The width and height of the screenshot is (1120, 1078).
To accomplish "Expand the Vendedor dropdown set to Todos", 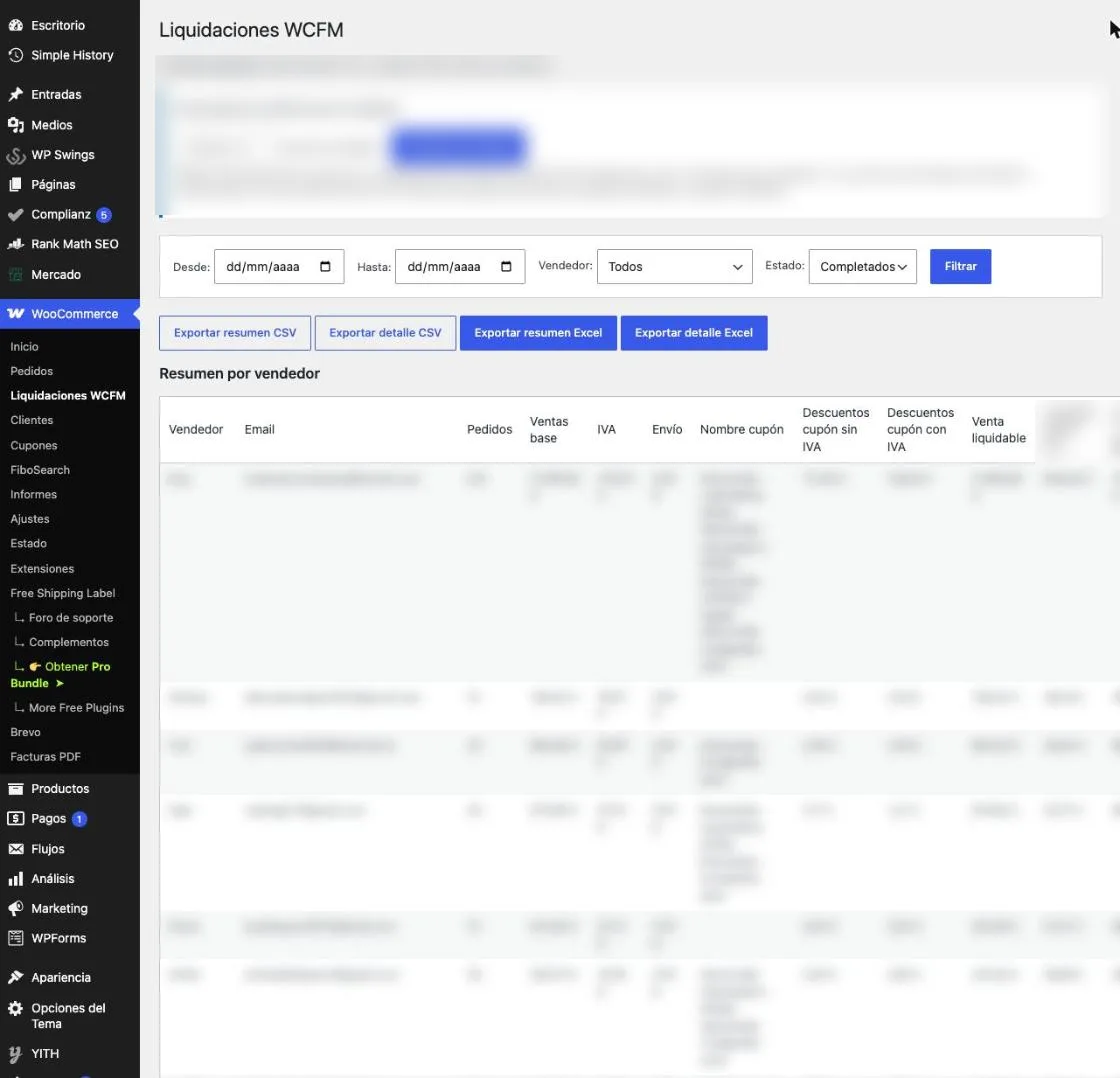I will coord(674,266).
